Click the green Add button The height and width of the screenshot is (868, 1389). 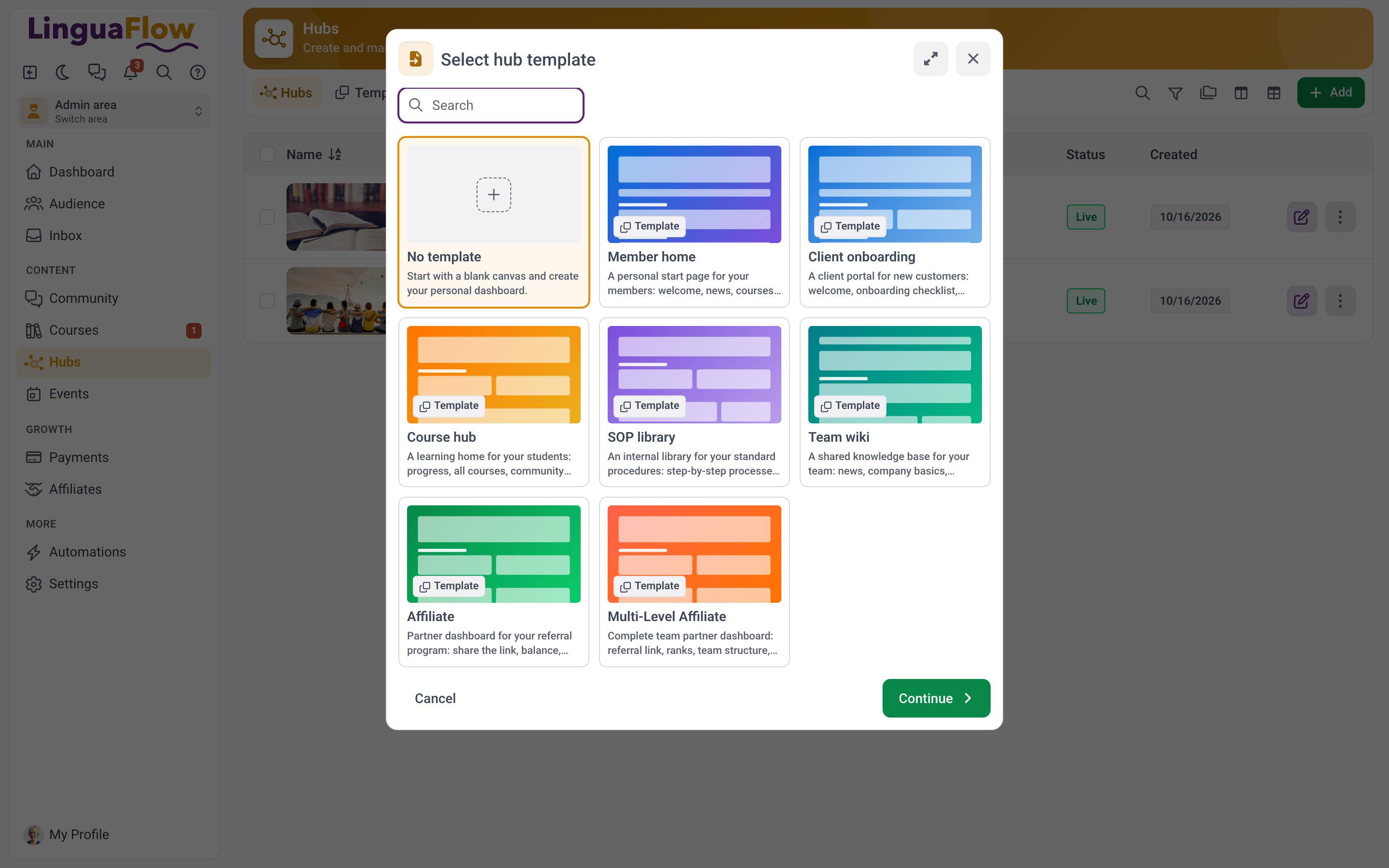[1331, 93]
